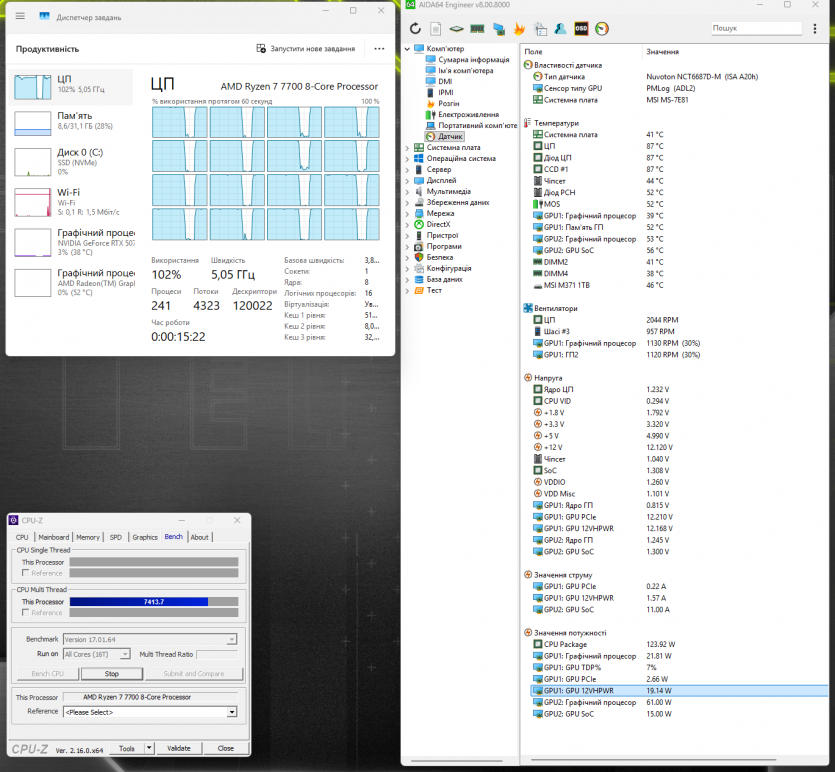Enable Reference checkbox under CPU Single Thread
Screen dimensions: 835x772
25,573
